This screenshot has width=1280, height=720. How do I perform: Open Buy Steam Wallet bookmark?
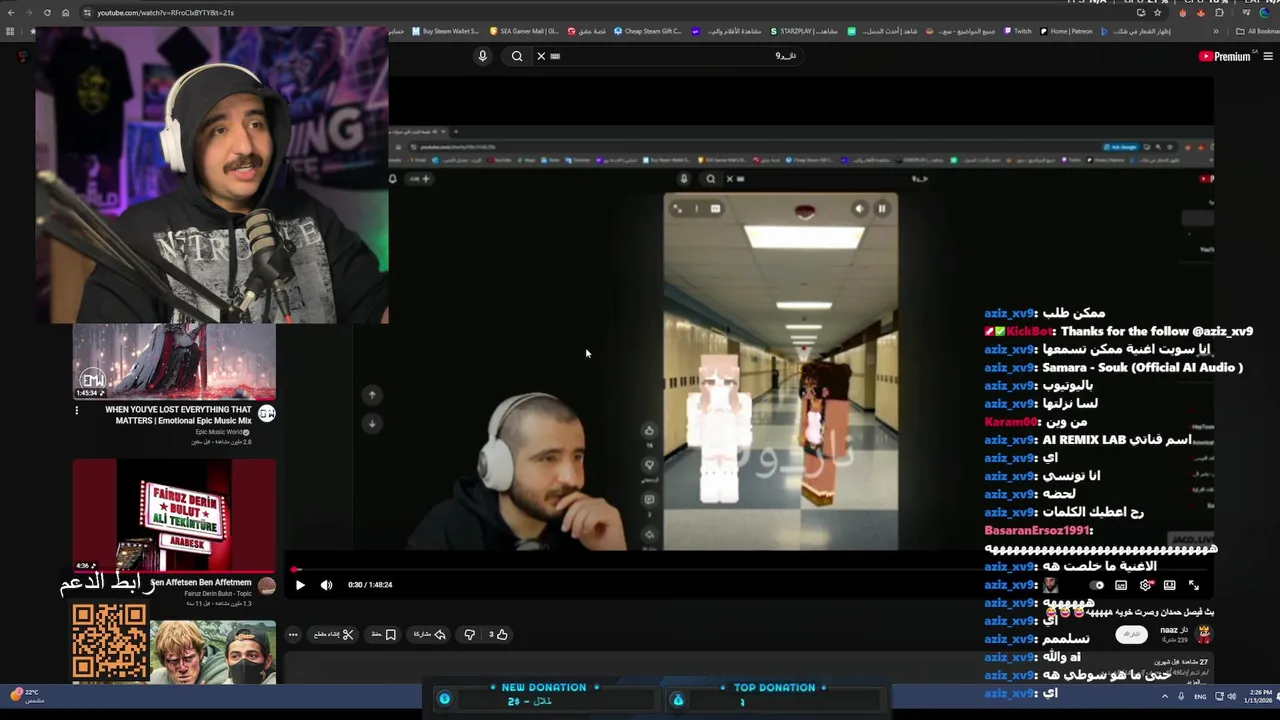tap(446, 31)
